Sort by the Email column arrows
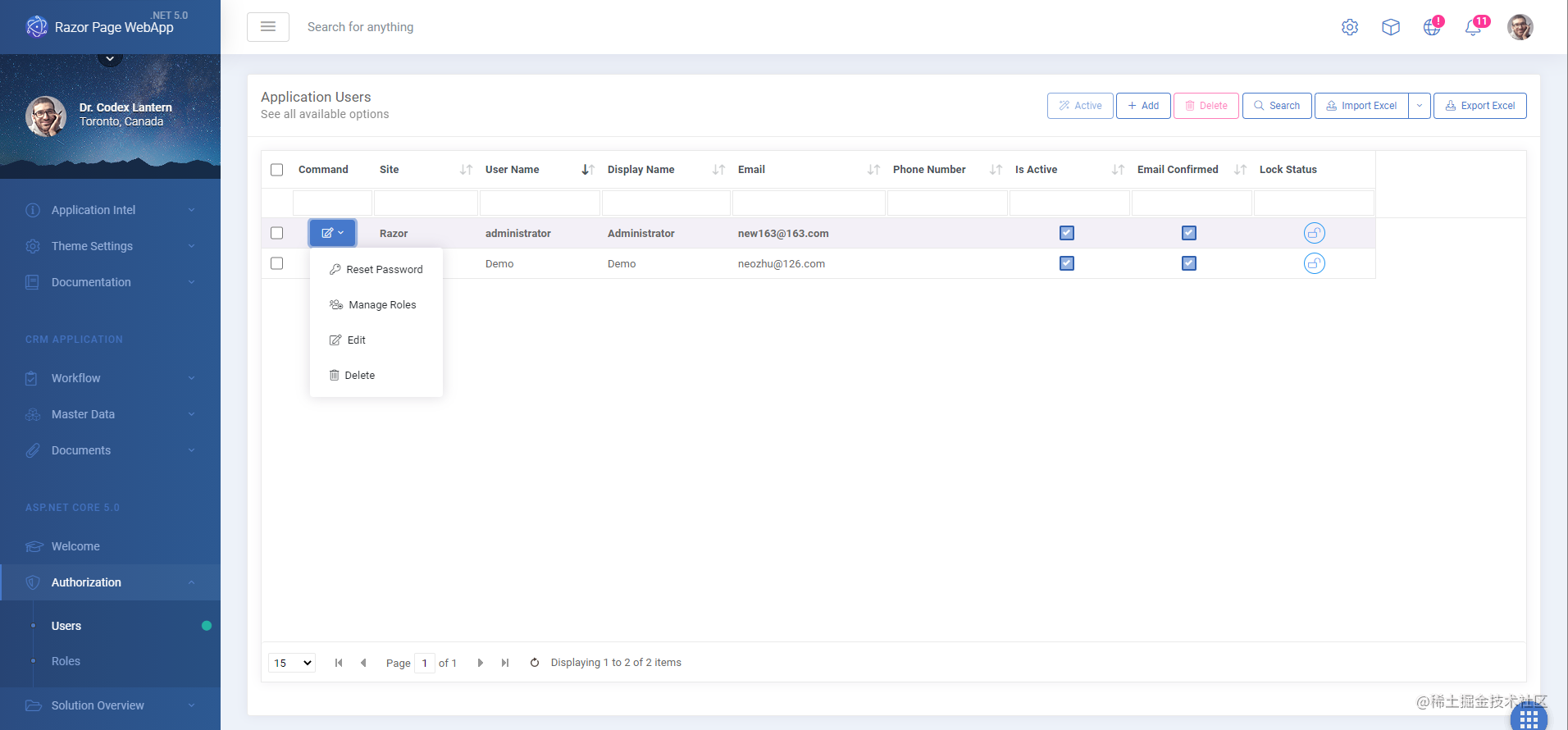This screenshot has height=730, width=1568. pyautogui.click(x=873, y=170)
